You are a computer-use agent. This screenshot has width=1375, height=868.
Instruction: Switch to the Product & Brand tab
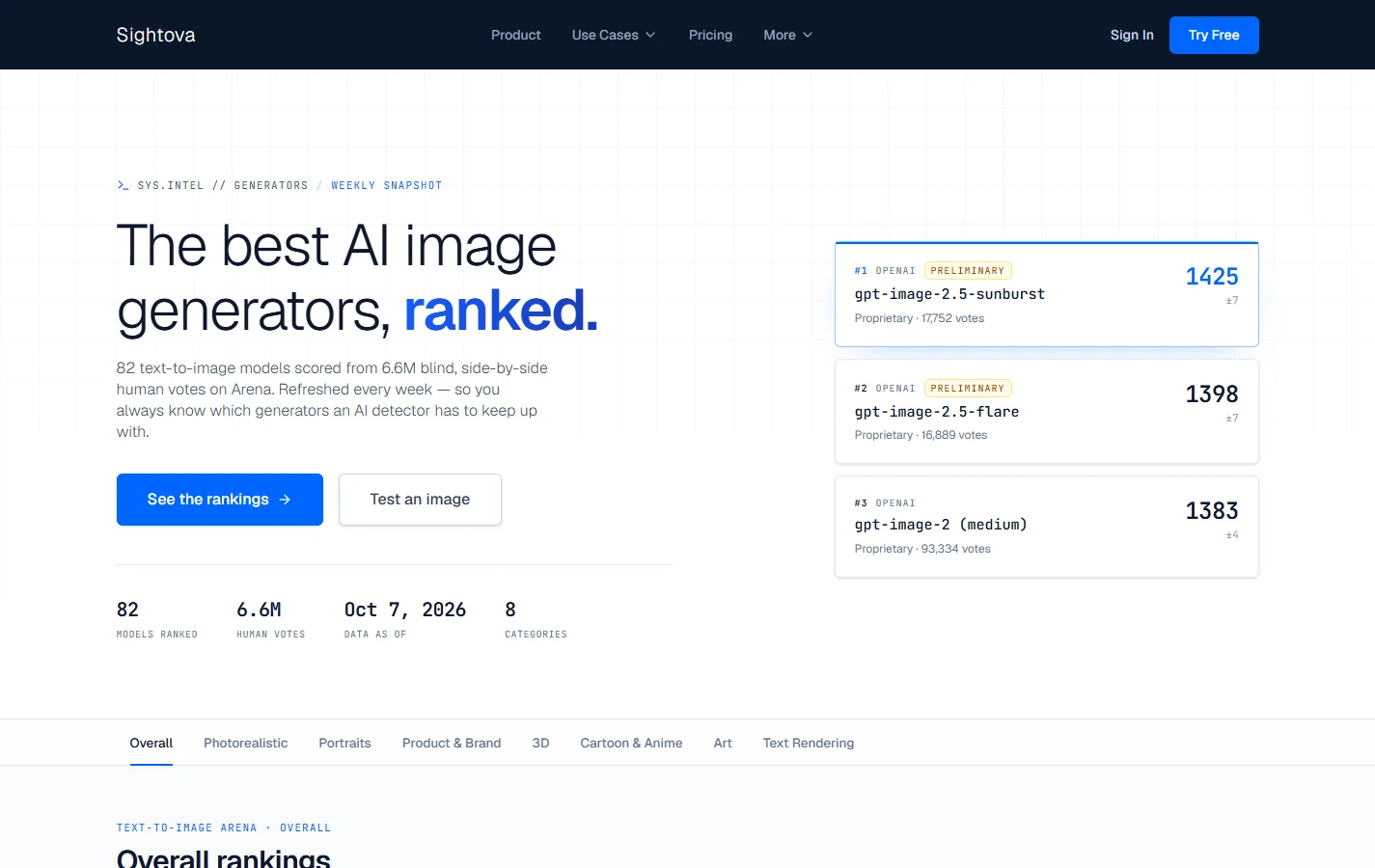click(452, 743)
